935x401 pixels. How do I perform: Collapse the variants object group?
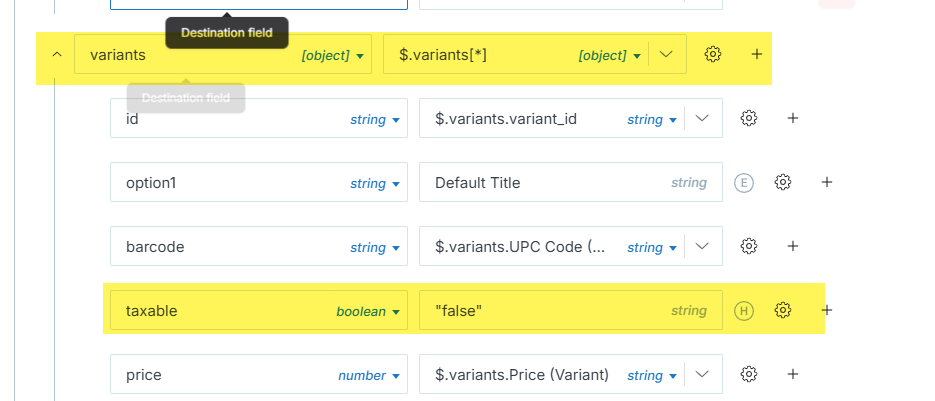56,54
